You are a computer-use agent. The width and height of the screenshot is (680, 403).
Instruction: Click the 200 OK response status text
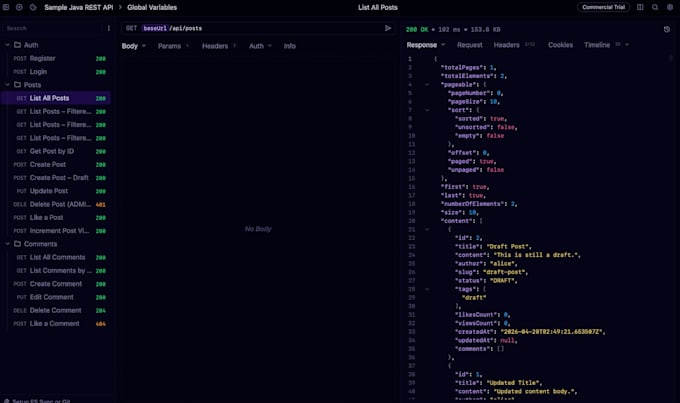click(417, 29)
